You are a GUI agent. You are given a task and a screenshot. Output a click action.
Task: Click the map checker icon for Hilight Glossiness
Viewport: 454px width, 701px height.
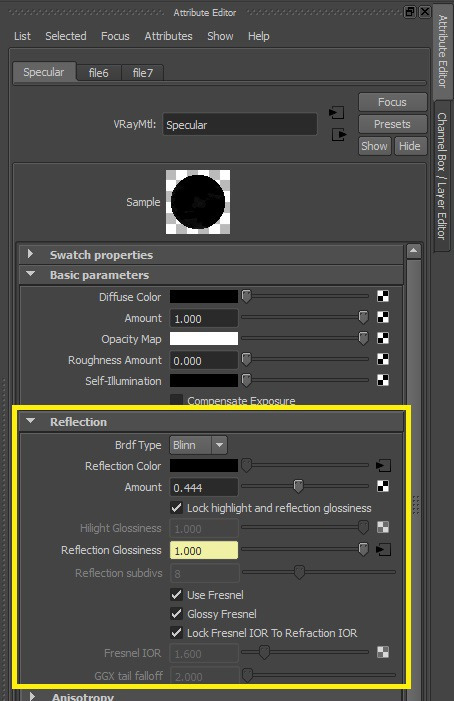[383, 528]
